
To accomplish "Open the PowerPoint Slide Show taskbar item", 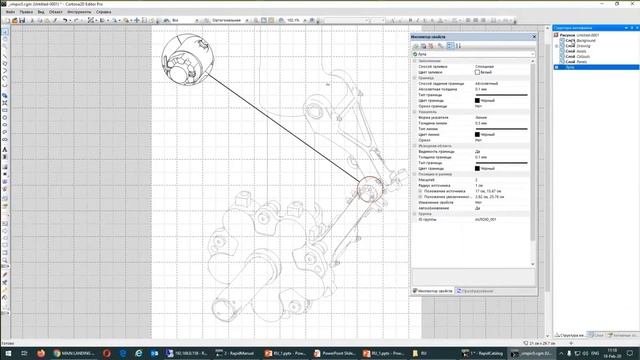I will tap(335, 353).
